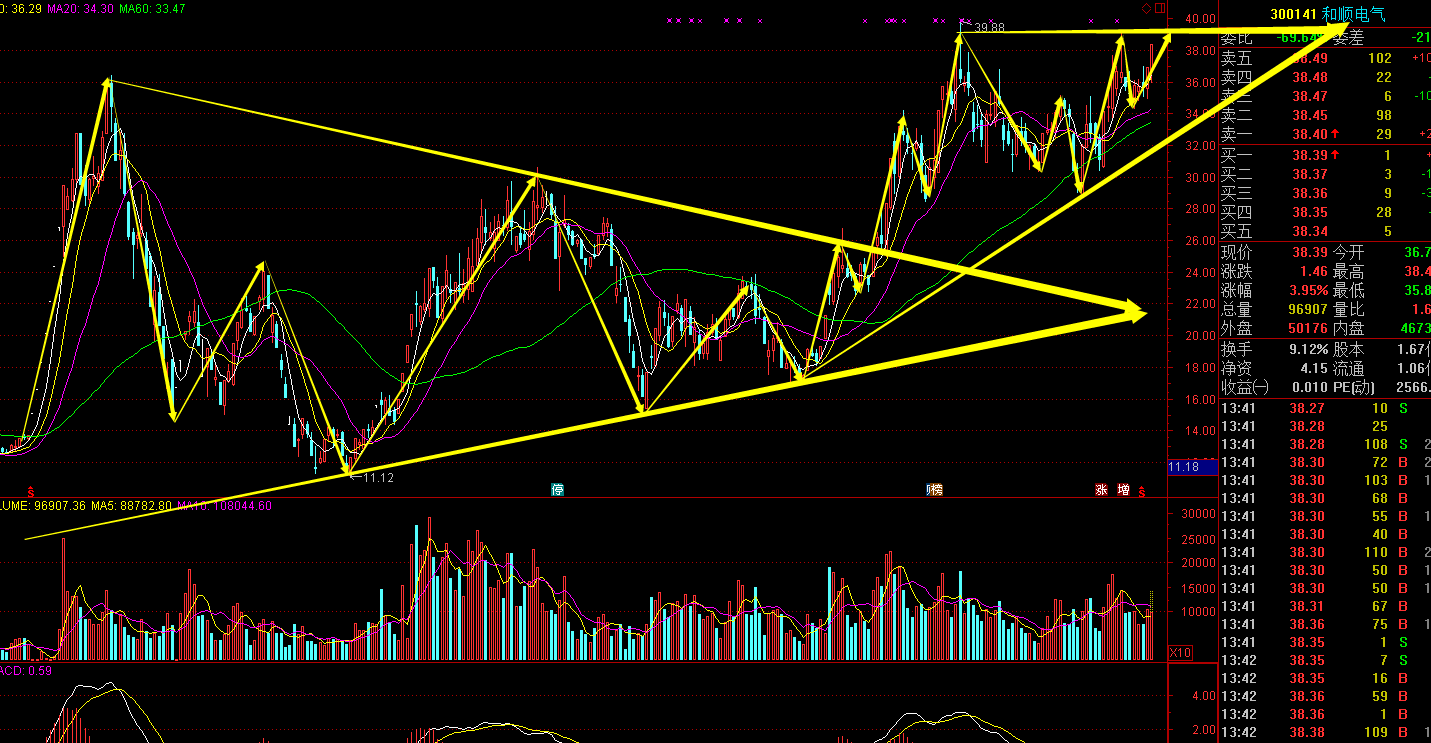Click the 现价 38.39 current price value
Image resolution: width=1431 pixels, height=743 pixels.
(x=1310, y=253)
